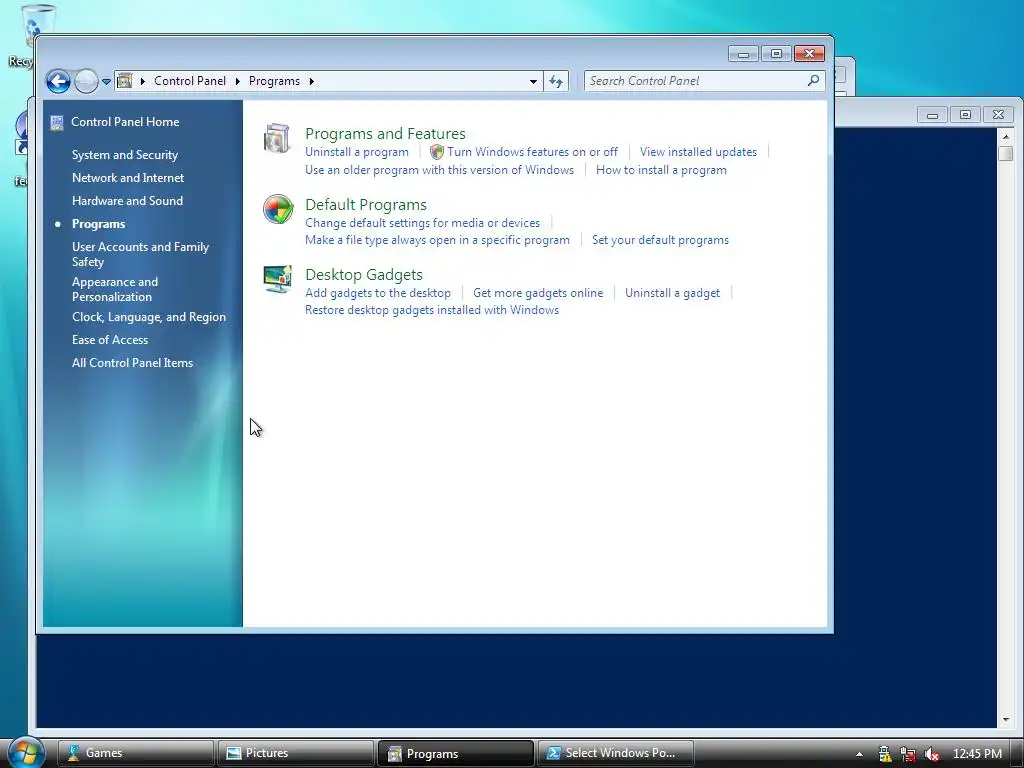Select Programs in the sidebar
The width and height of the screenshot is (1024, 768).
coord(99,224)
